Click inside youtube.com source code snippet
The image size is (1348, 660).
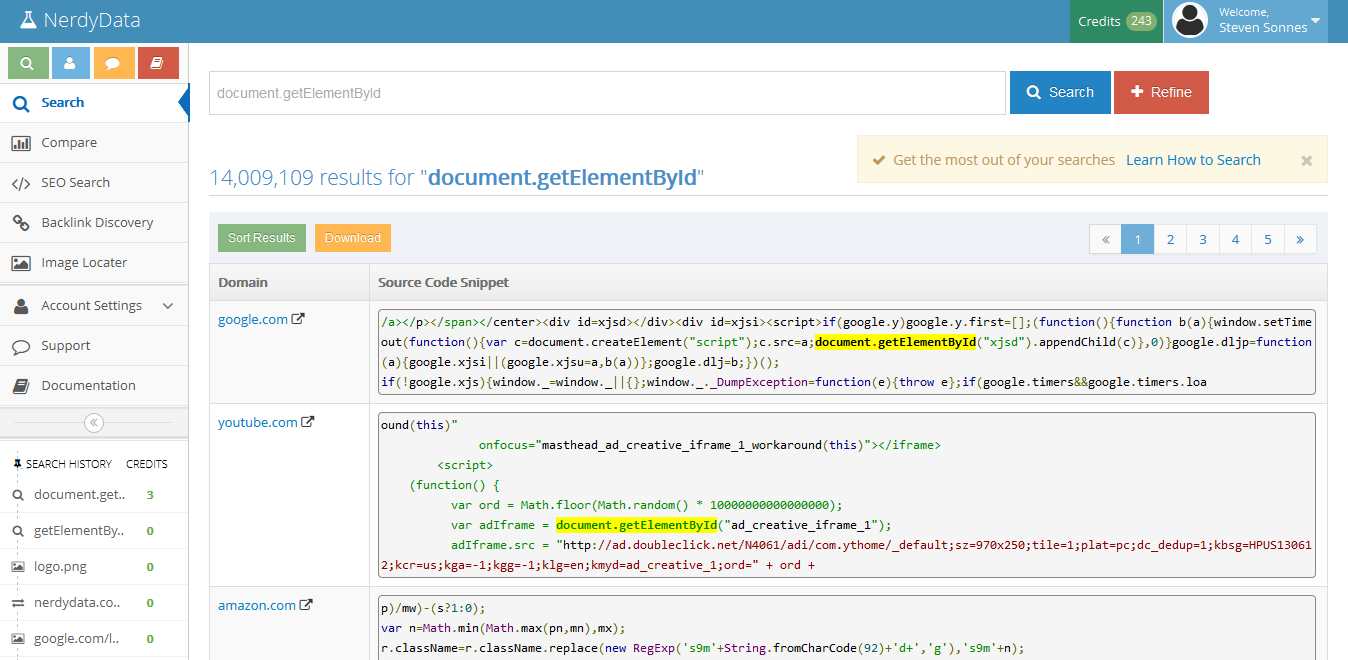point(847,495)
